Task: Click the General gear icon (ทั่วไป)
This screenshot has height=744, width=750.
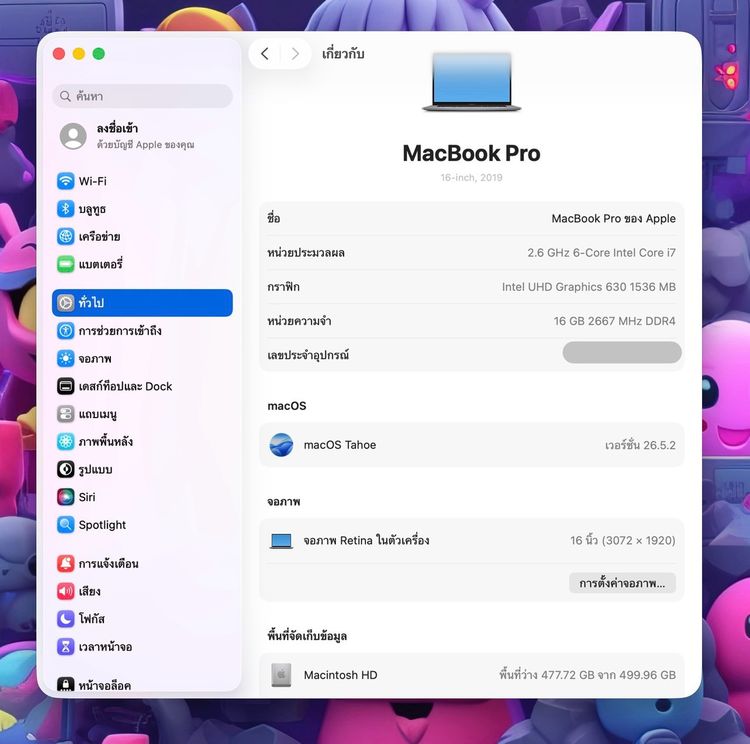Action: point(66,303)
